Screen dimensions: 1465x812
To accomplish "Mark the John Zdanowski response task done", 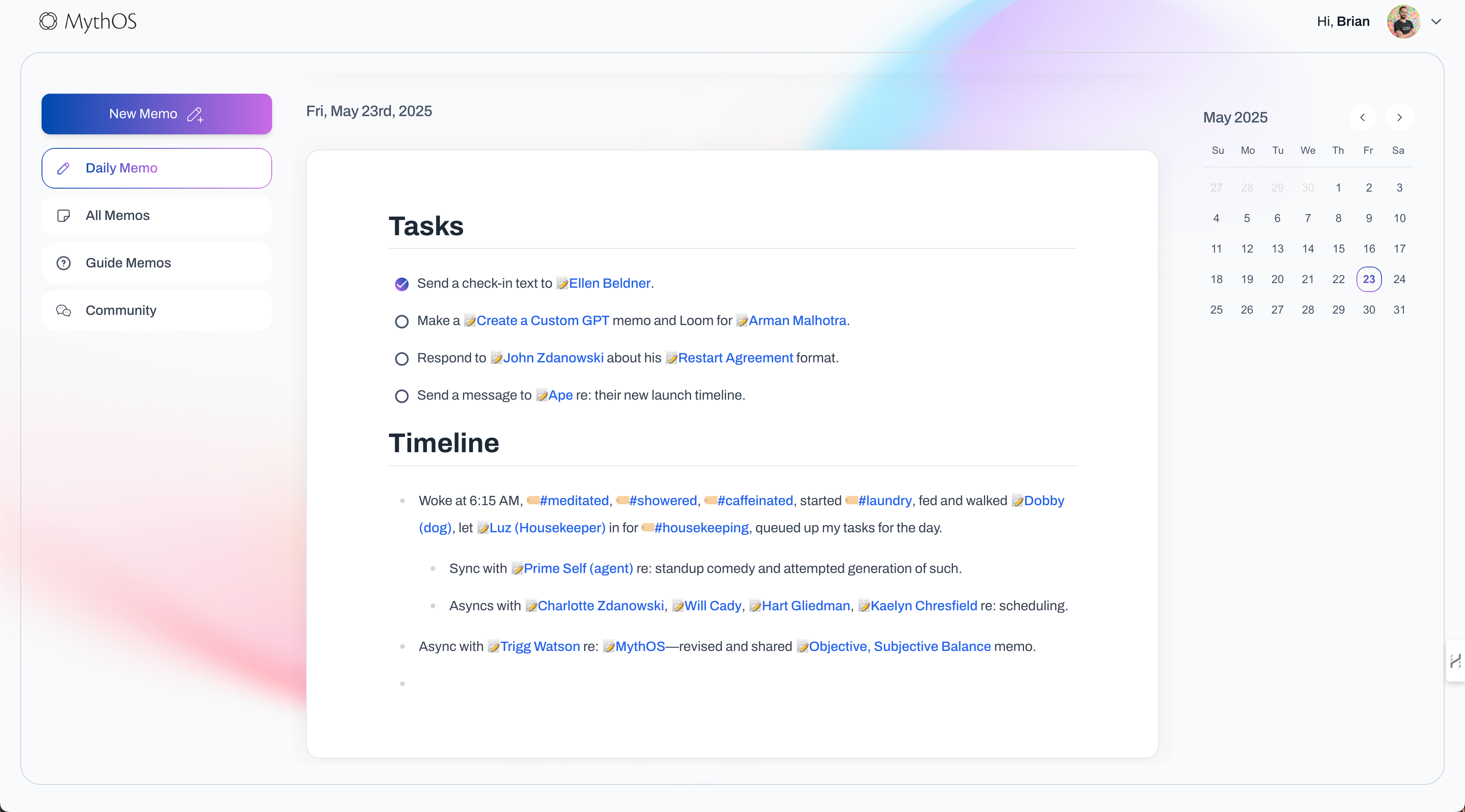I will (x=401, y=359).
